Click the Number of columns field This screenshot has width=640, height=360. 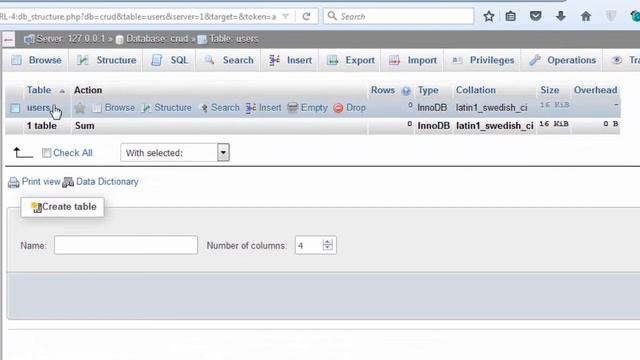[310, 245]
